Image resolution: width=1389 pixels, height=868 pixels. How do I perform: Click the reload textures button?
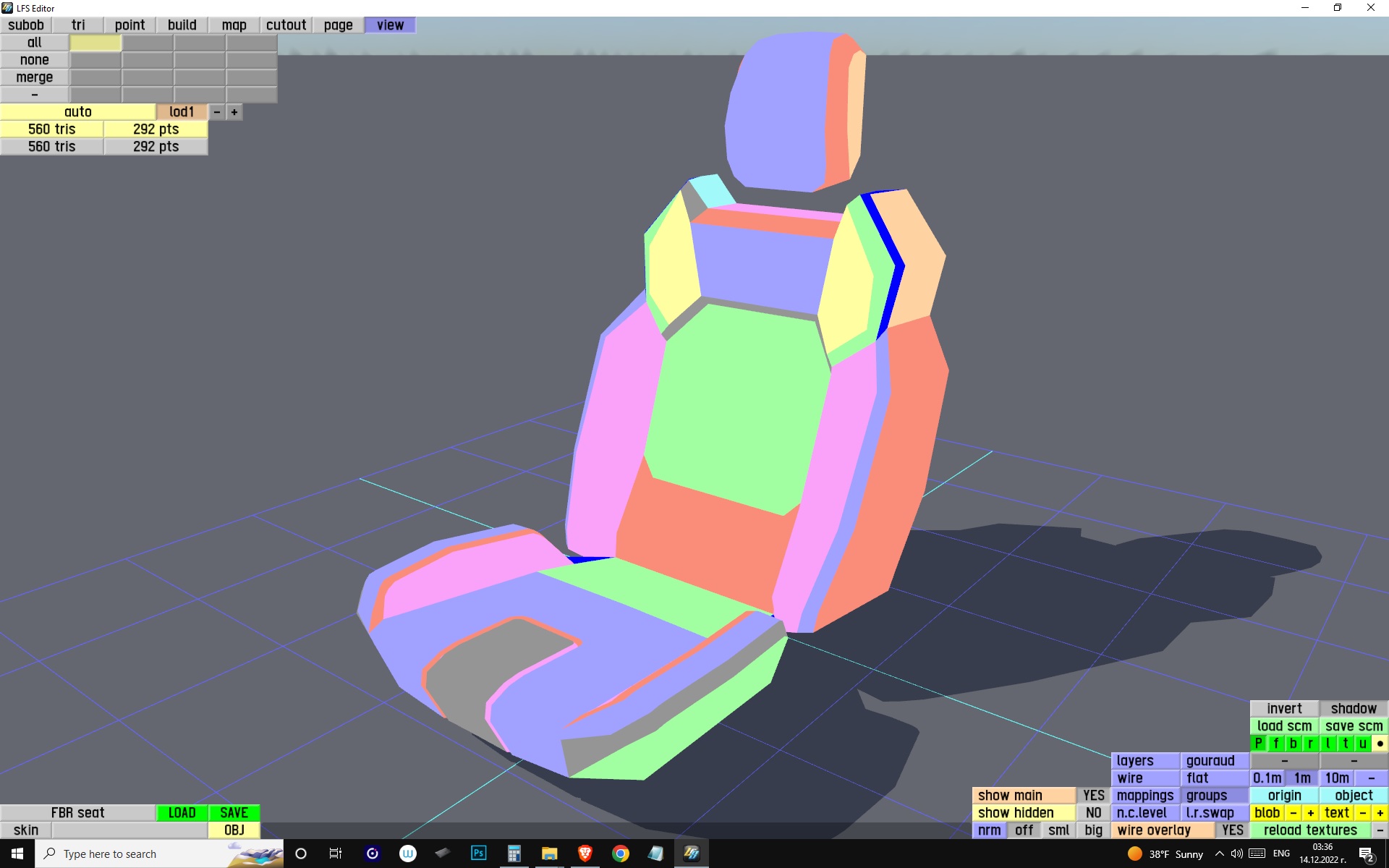pos(1309,830)
